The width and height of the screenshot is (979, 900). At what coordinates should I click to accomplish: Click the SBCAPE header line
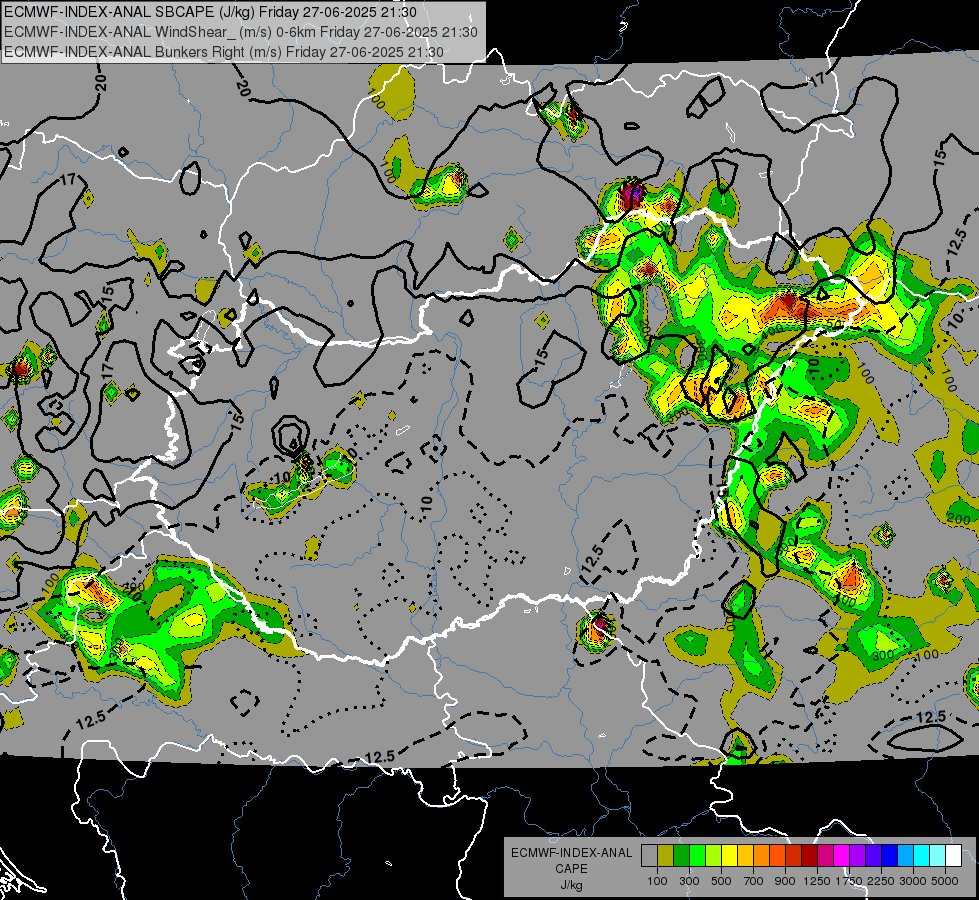(x=210, y=12)
